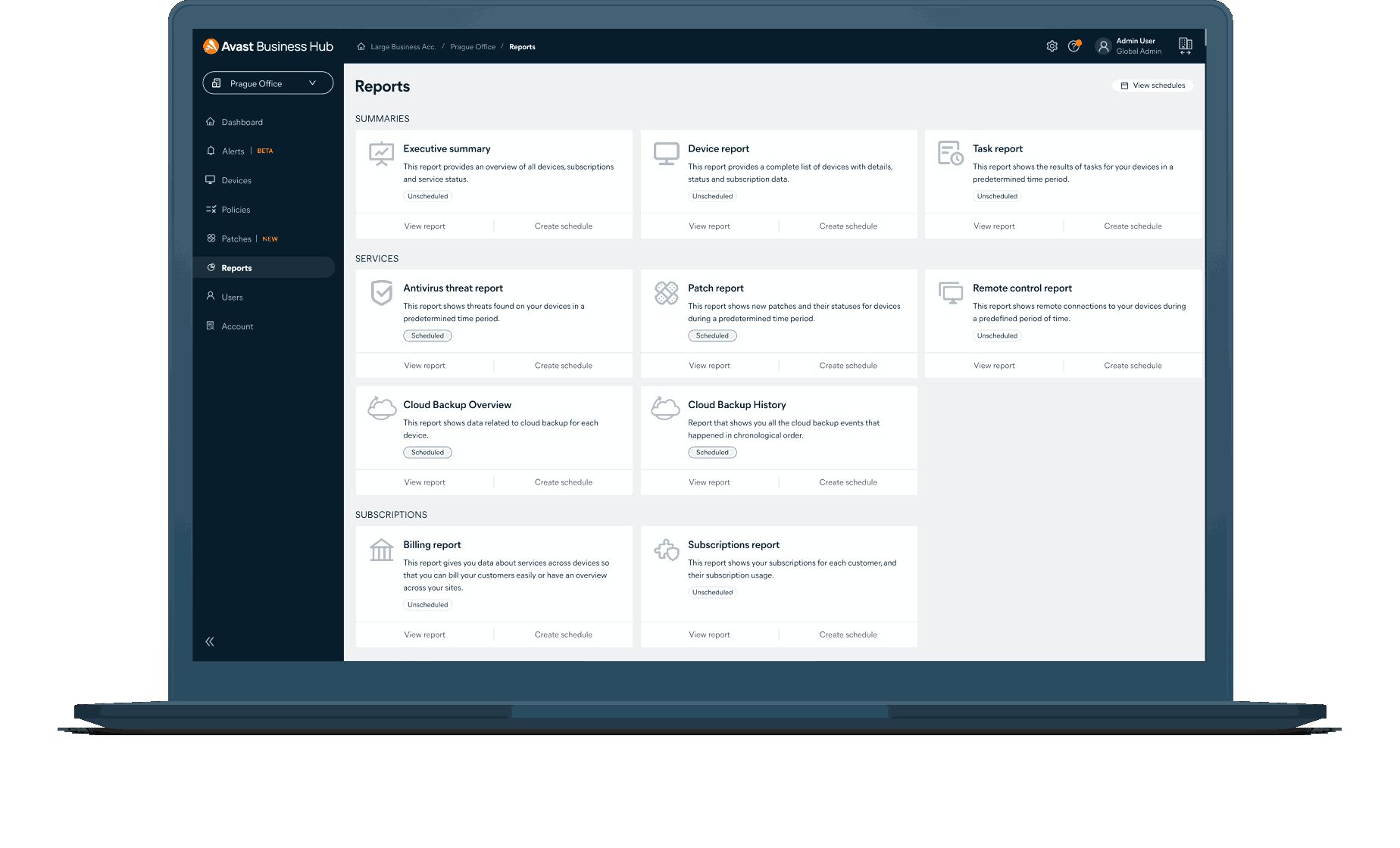Image resolution: width=1400 pixels, height=848 pixels.
Task: Click the Subscriptions report puzzle icon
Action: pyautogui.click(x=666, y=550)
